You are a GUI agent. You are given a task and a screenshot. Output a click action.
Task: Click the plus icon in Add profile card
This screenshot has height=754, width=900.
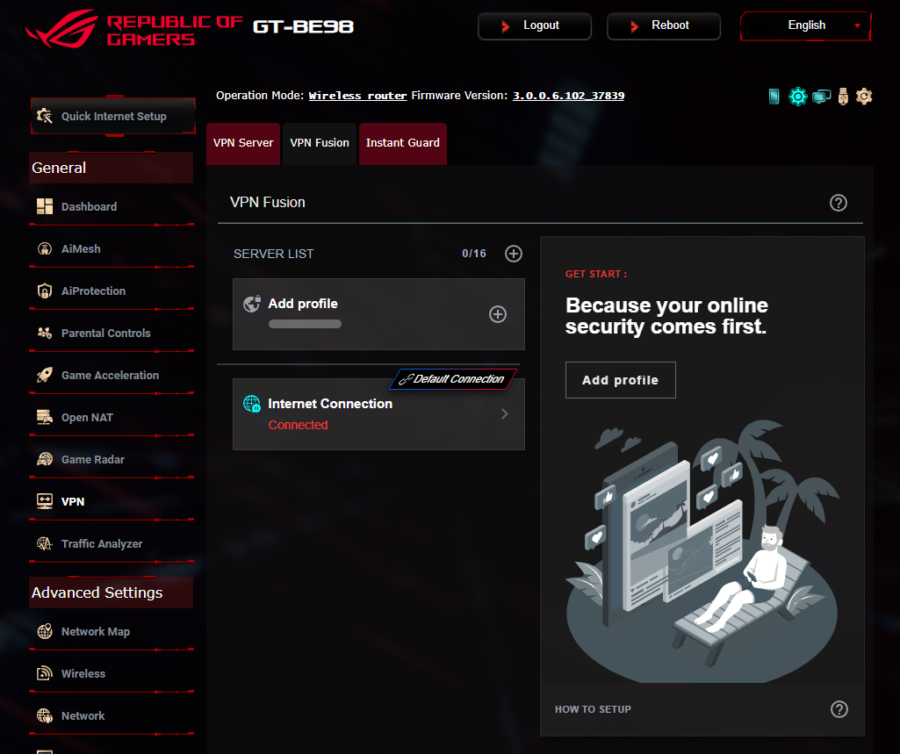(x=498, y=314)
